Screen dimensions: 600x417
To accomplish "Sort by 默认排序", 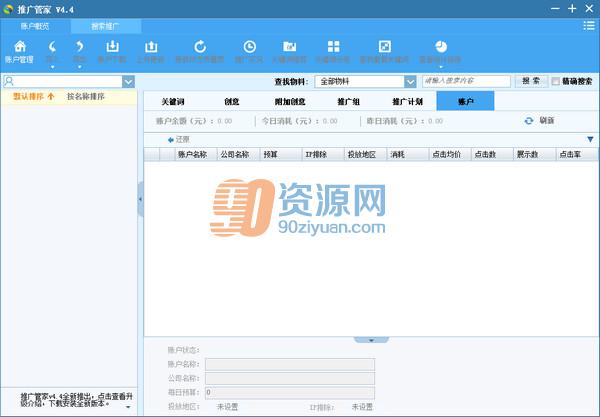I will pos(34,96).
